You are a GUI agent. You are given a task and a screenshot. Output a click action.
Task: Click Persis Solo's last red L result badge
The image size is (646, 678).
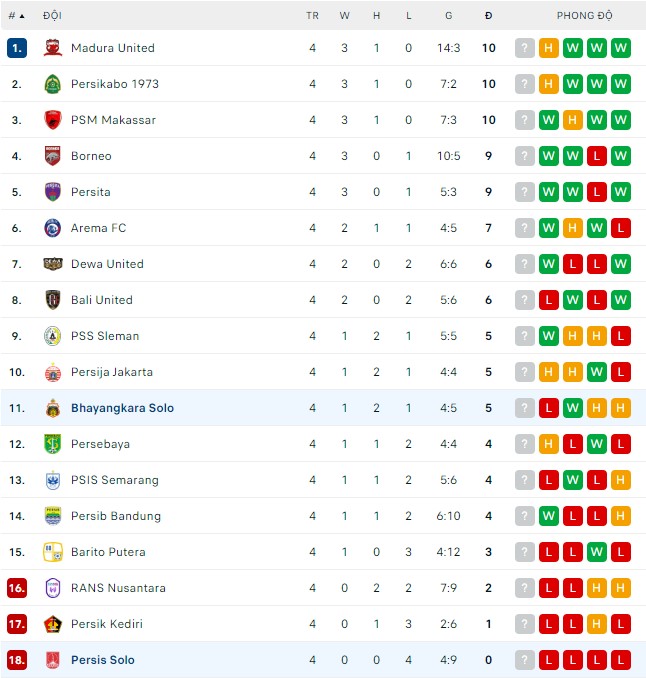click(620, 660)
